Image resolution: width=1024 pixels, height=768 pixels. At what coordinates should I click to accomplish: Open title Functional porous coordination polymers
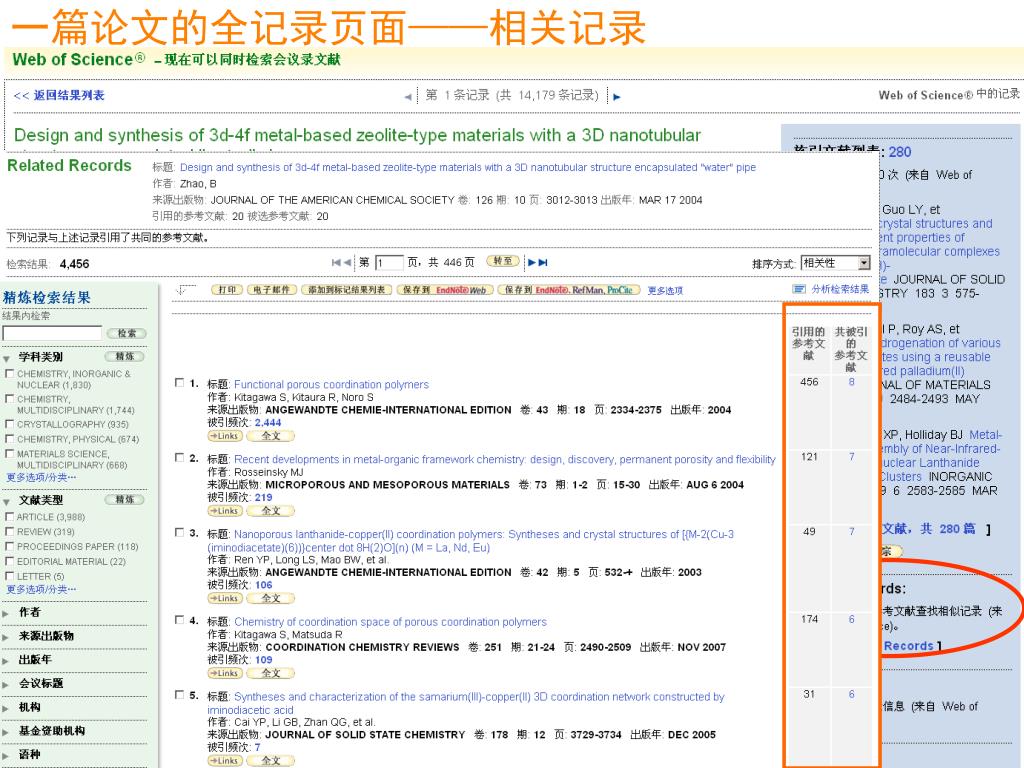point(331,385)
